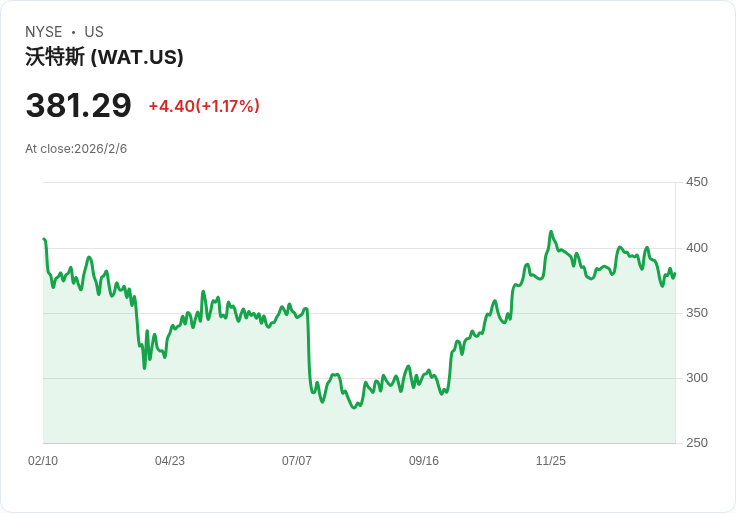Click the 400 value on the price axis

[x=697, y=248]
